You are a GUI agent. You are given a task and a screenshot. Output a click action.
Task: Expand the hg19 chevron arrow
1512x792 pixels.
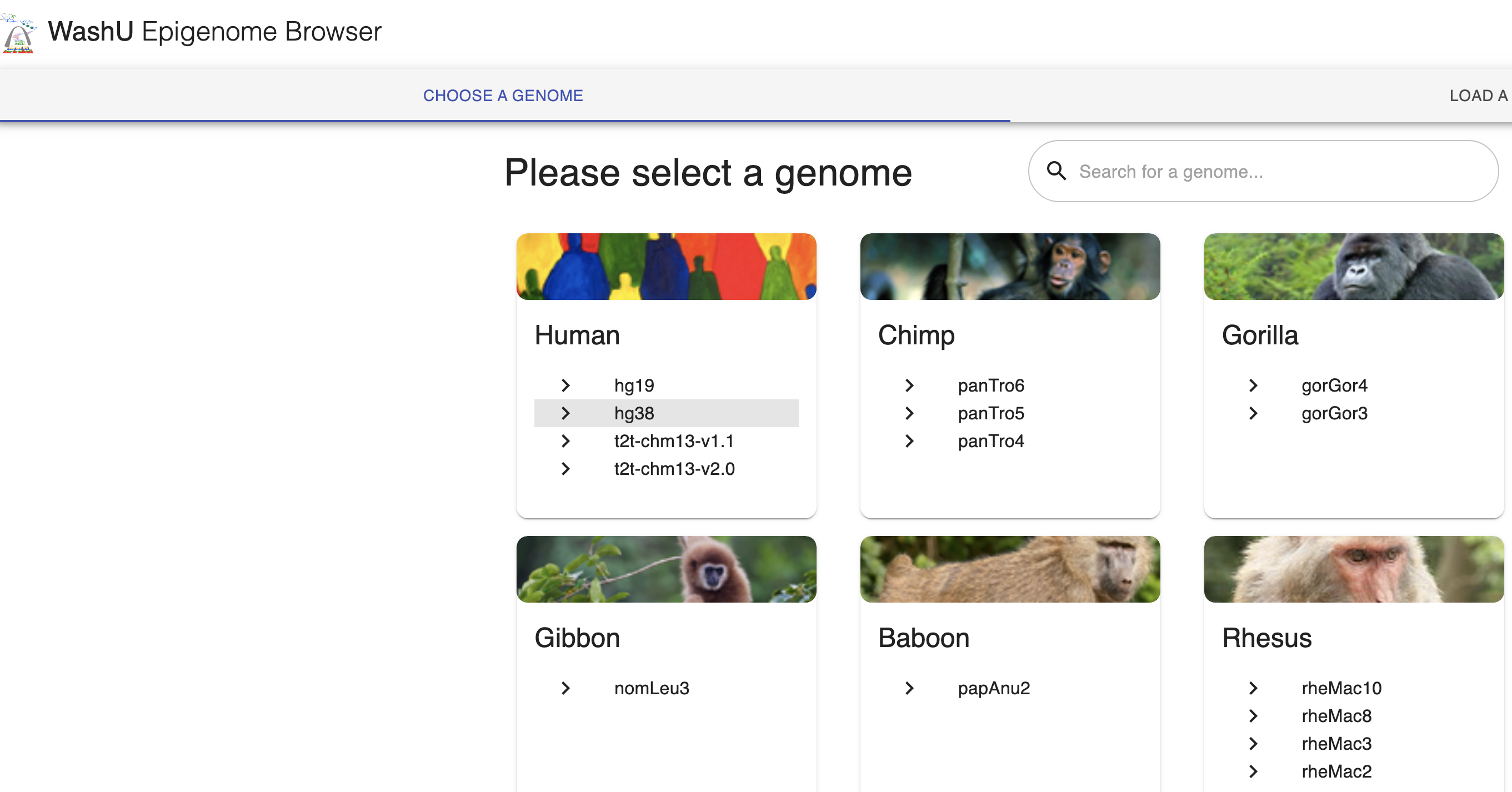(x=565, y=385)
